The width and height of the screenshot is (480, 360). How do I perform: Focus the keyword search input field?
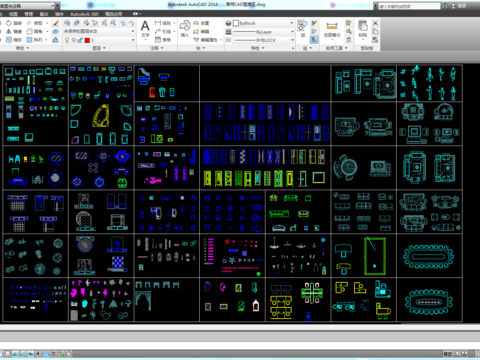tap(409, 6)
